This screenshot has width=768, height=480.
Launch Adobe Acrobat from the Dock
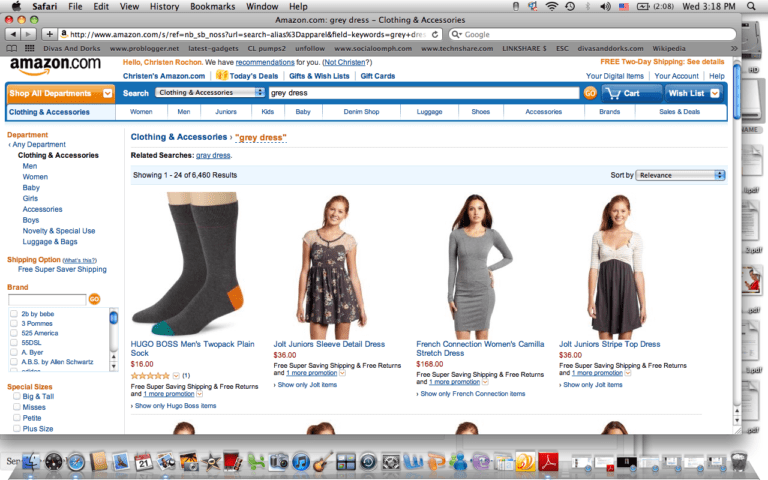548,462
